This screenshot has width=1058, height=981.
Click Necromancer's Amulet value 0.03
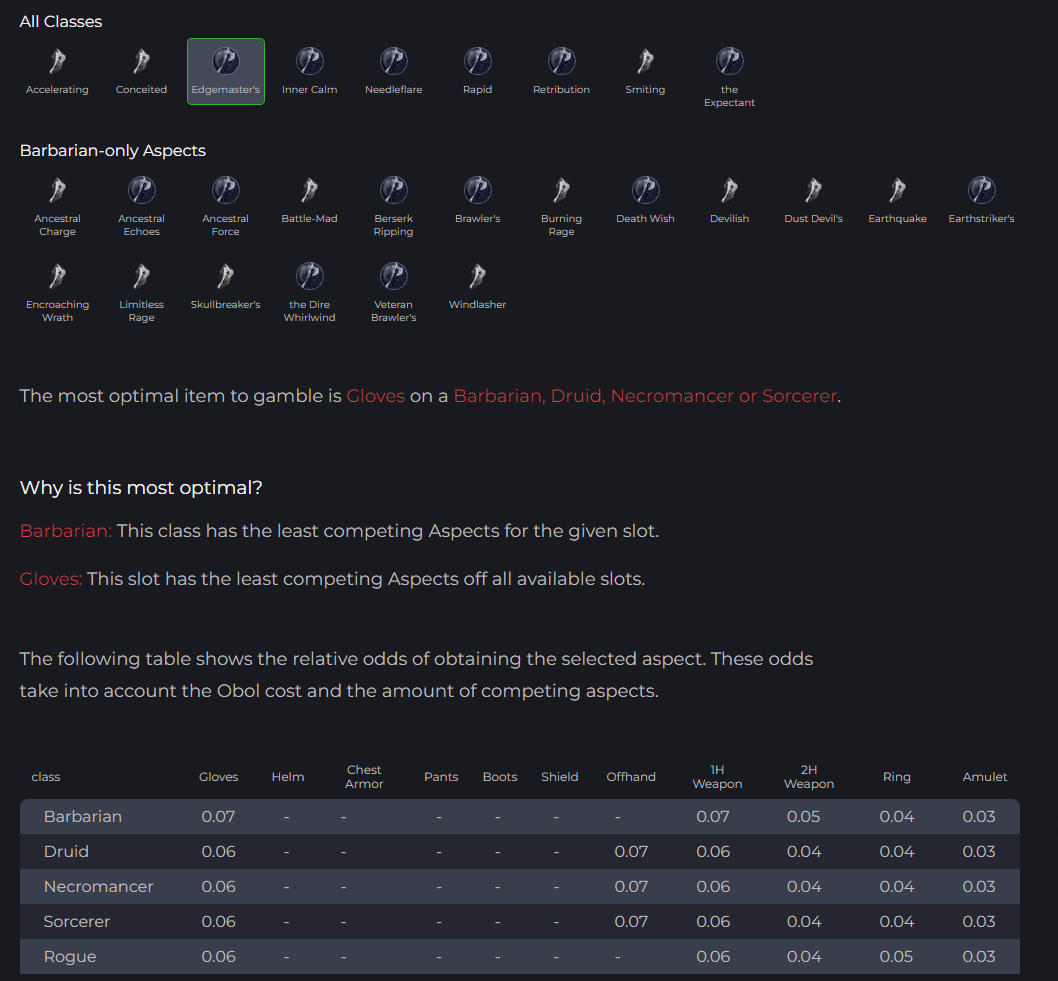pos(979,887)
